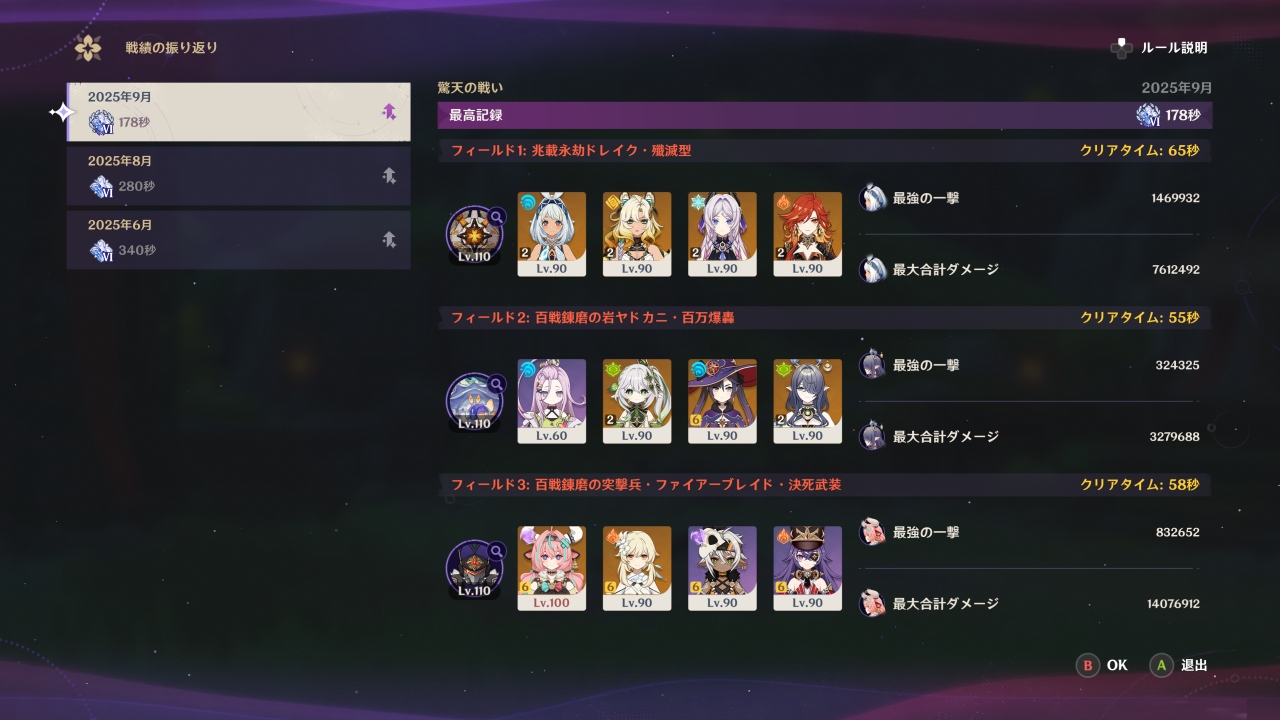
Task: Inspect Field 2 boss icon Lv.110
Action: [x=474, y=402]
